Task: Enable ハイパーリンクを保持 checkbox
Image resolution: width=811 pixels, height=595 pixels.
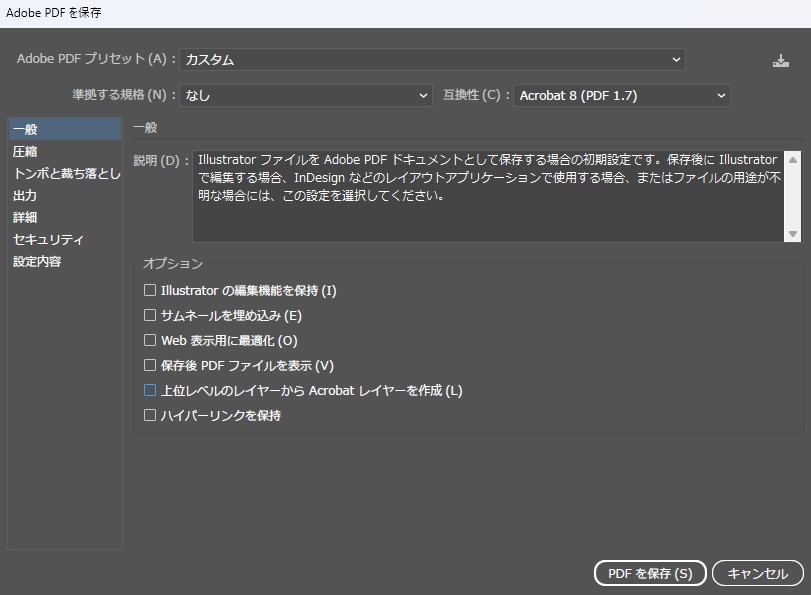Action: pyautogui.click(x=150, y=415)
